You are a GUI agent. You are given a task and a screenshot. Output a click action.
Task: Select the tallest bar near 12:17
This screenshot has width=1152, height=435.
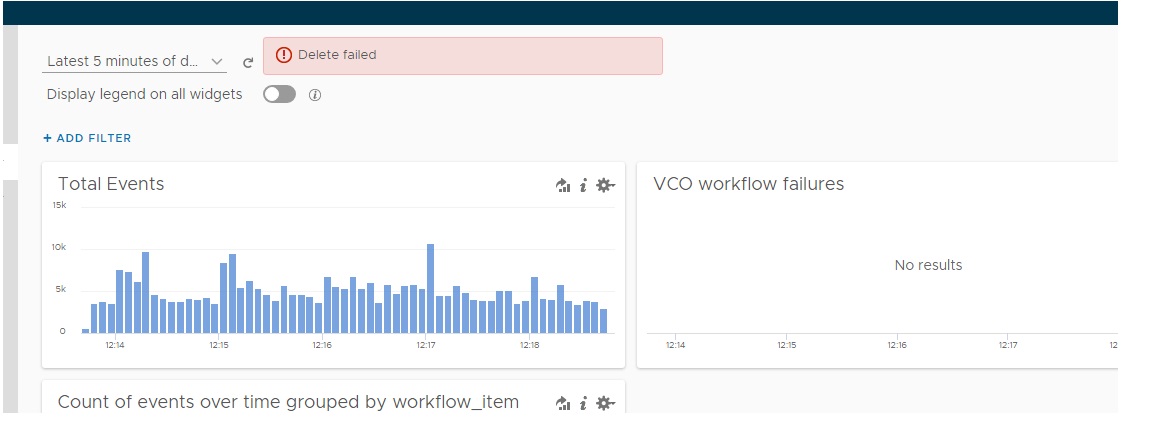coord(430,288)
